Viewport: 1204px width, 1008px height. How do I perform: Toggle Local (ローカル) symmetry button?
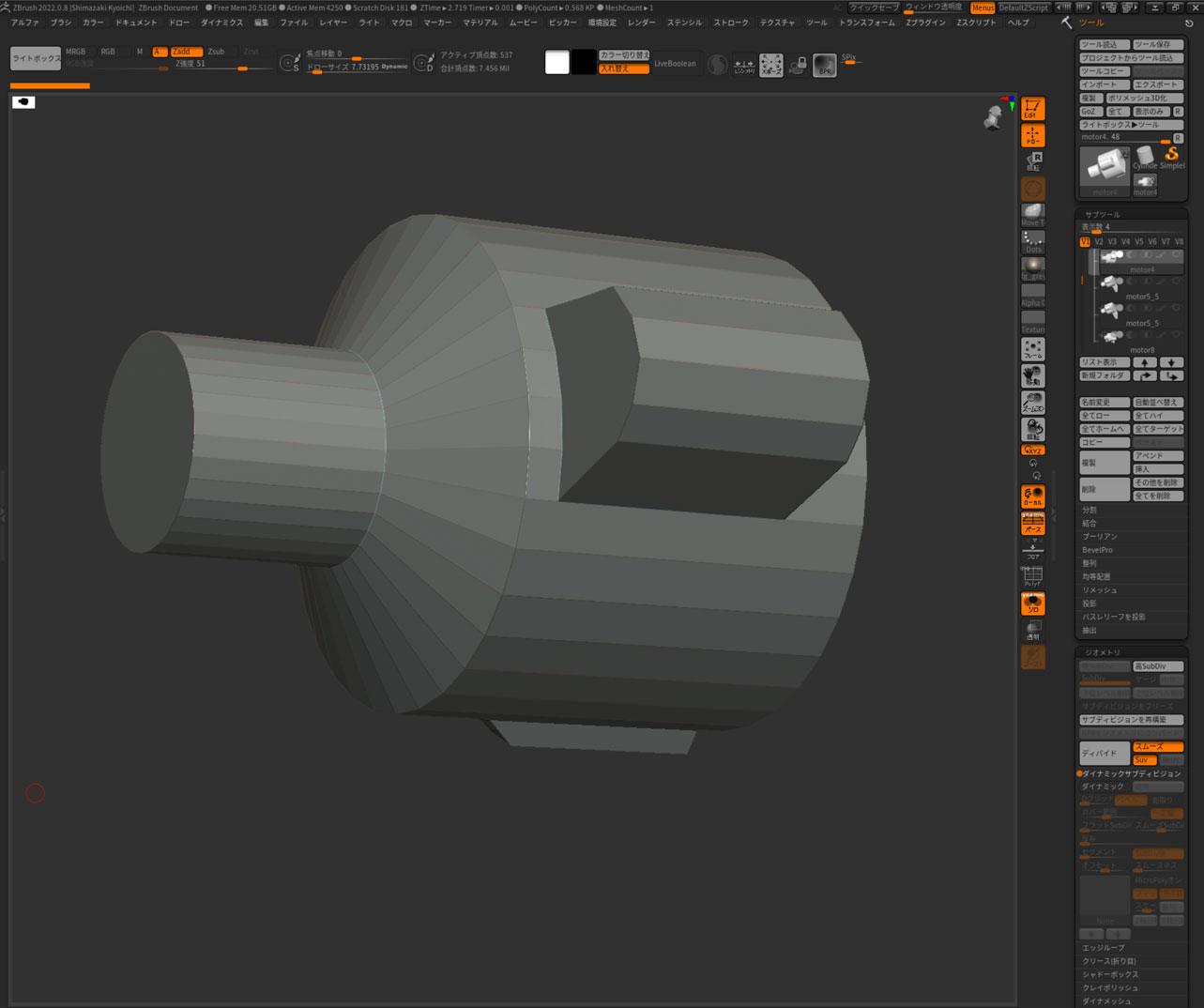1032,496
